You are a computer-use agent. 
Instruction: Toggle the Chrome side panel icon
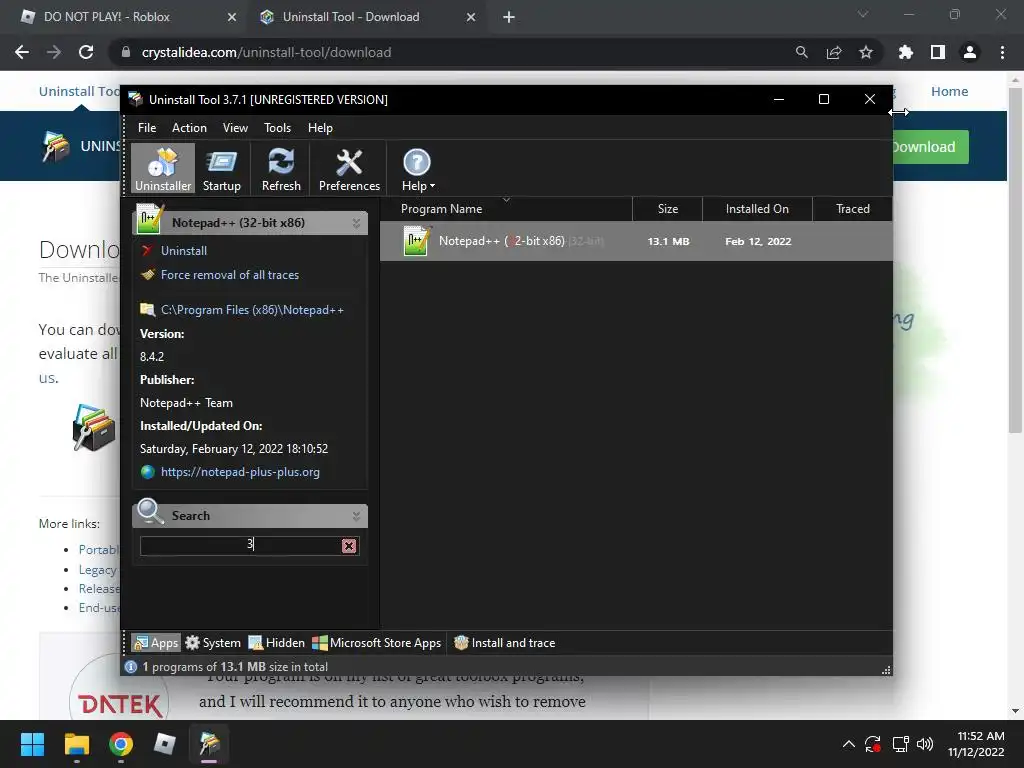[x=938, y=52]
